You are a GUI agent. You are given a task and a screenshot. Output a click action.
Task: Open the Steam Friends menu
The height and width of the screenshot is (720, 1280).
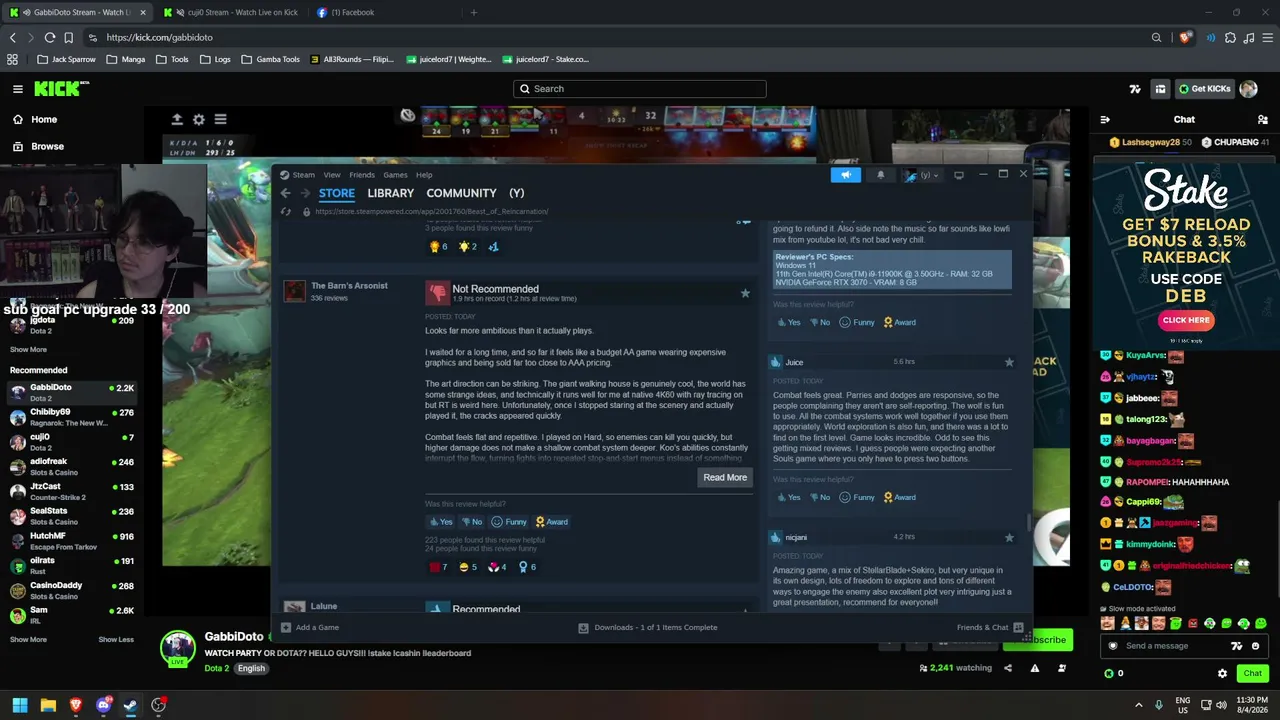point(362,175)
